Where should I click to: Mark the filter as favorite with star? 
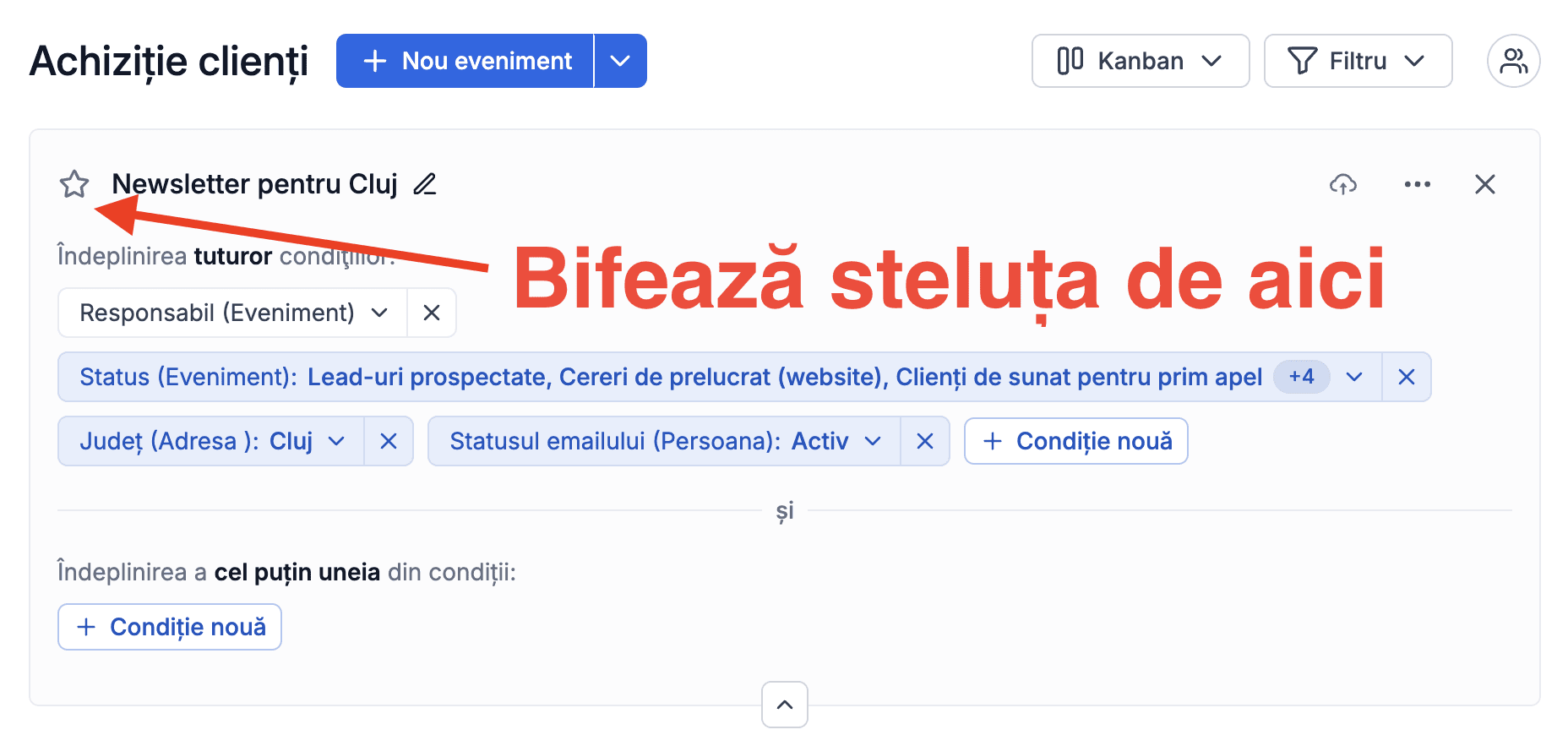(x=74, y=184)
